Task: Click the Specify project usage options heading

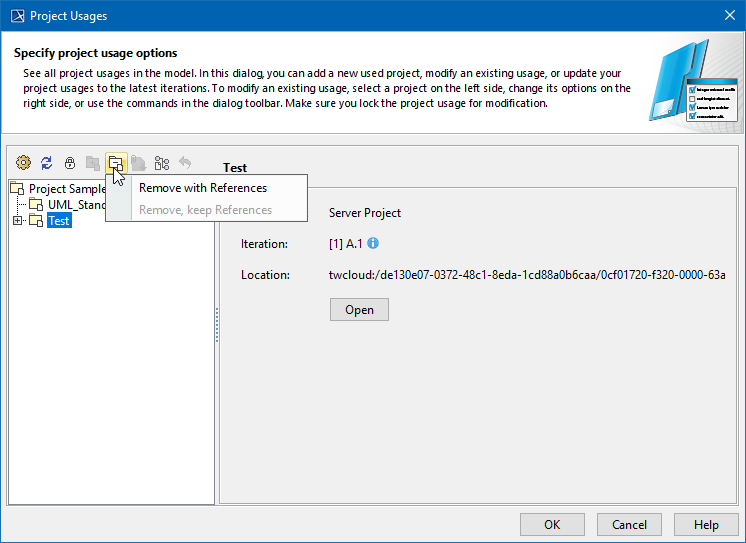Action: pyautogui.click(x=95, y=53)
